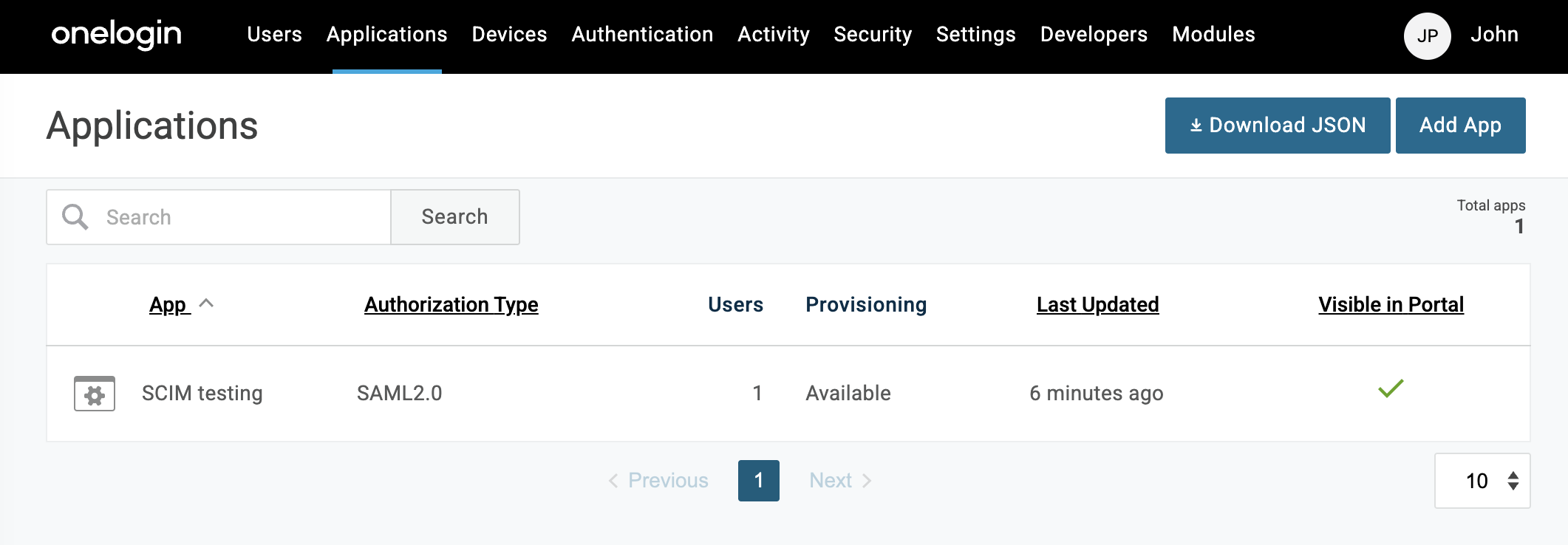
Task: Go to the Developers menu
Action: tap(1094, 35)
